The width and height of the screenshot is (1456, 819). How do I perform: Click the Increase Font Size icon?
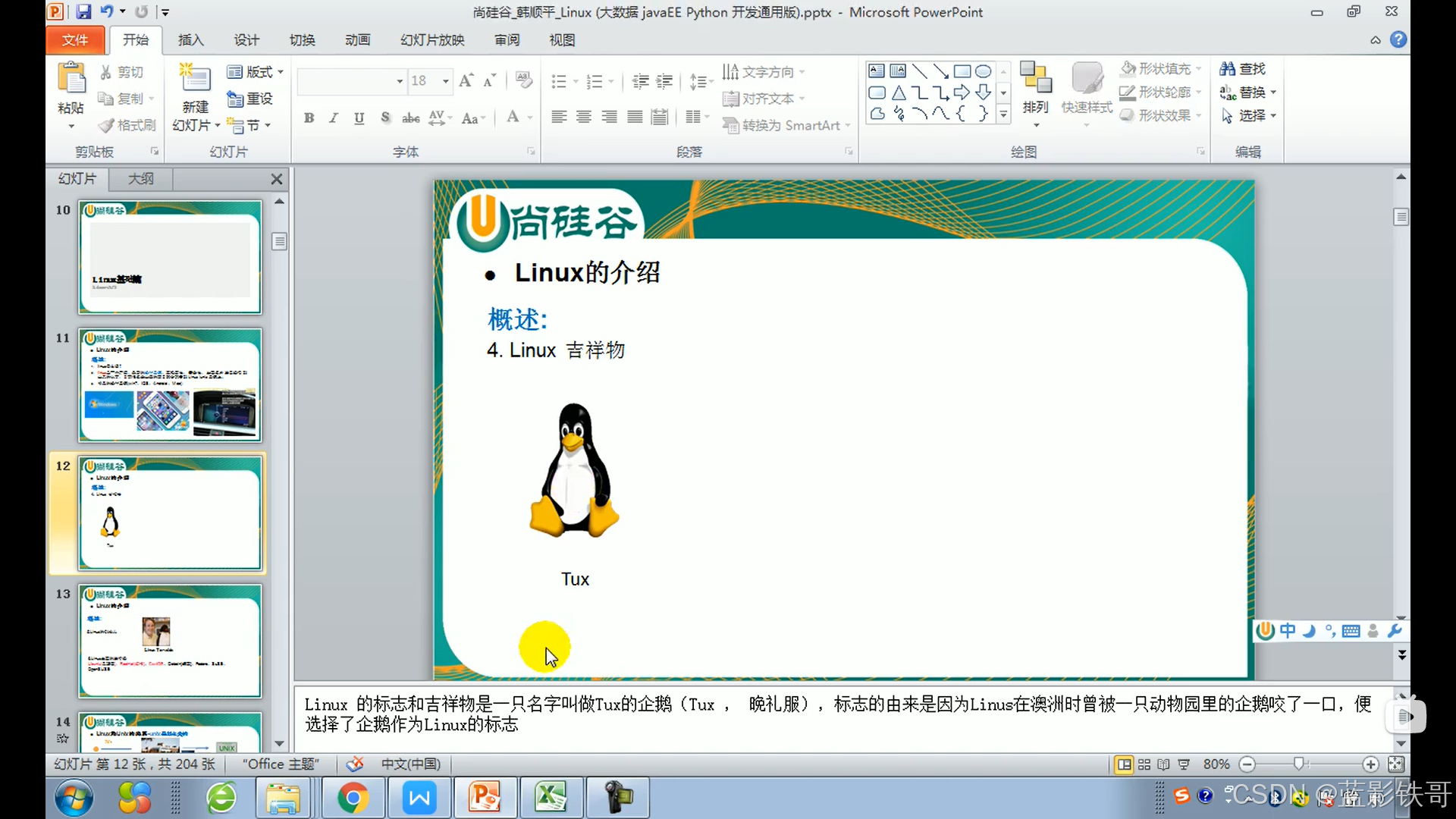[x=466, y=80]
